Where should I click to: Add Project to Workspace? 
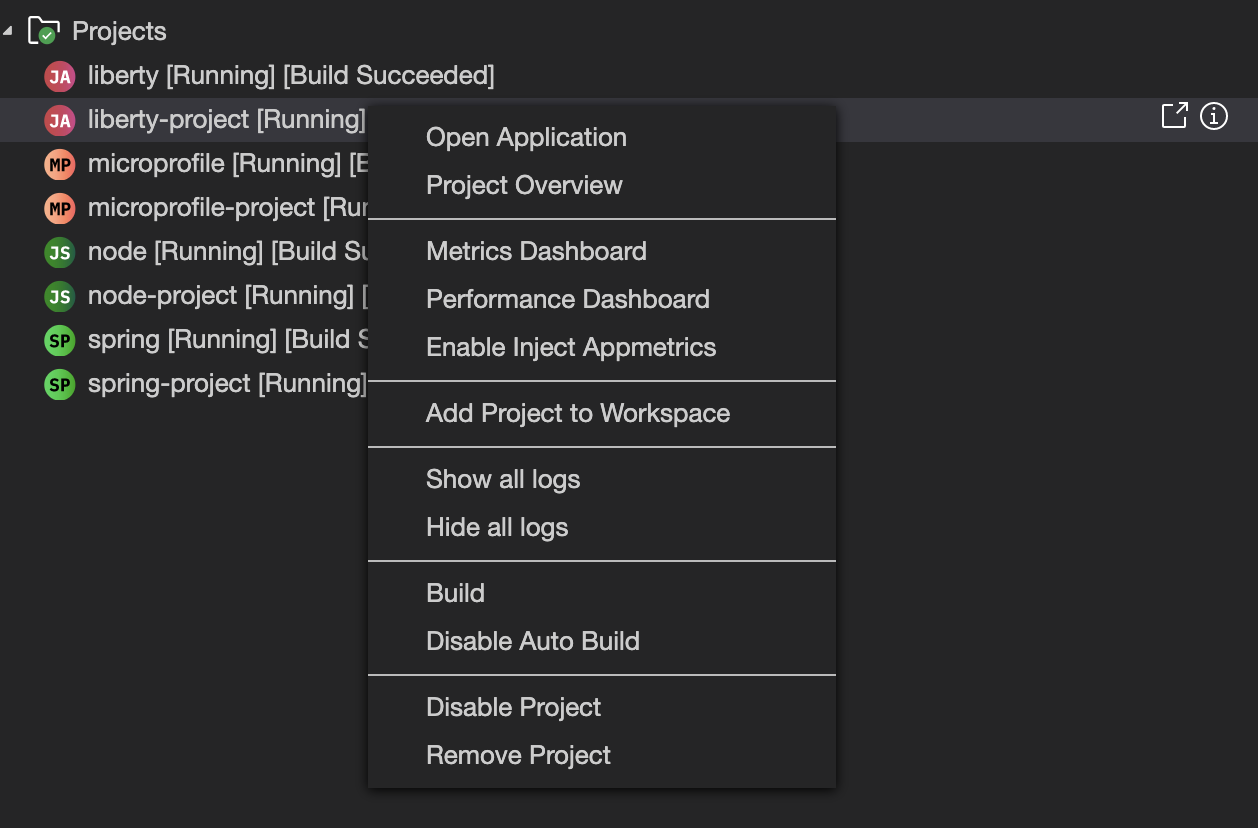click(x=577, y=413)
